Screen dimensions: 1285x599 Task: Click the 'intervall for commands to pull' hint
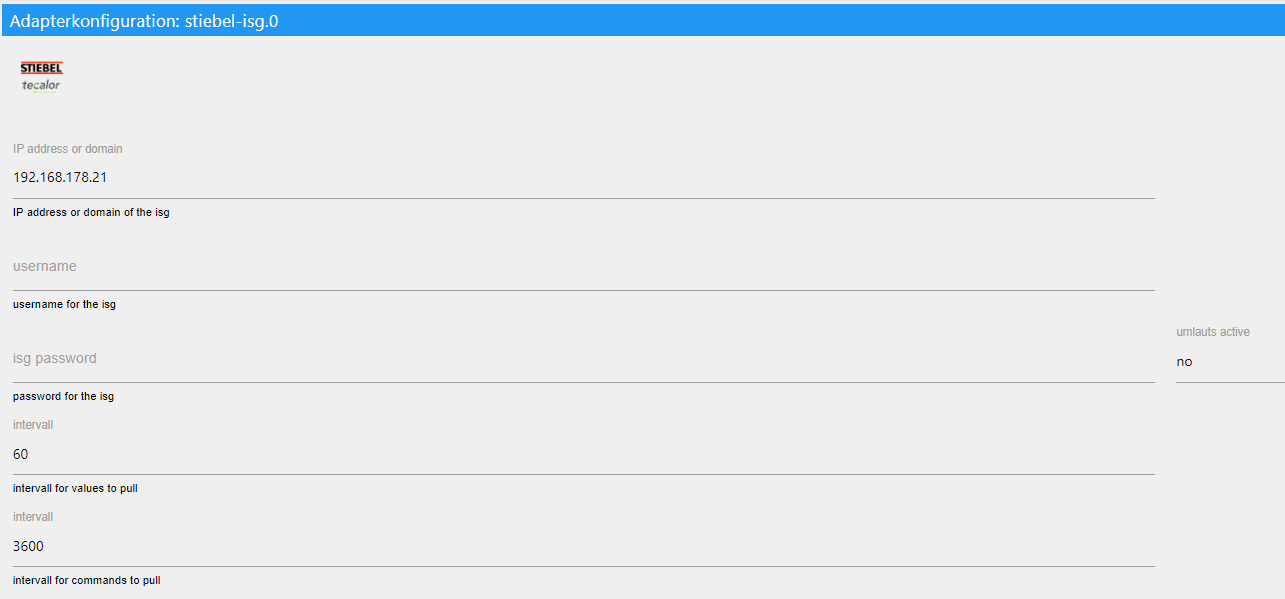click(x=86, y=580)
